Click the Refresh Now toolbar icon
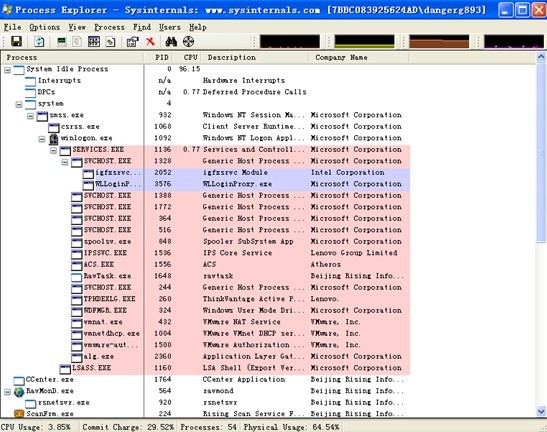This screenshot has height=432, width=547. point(39,42)
